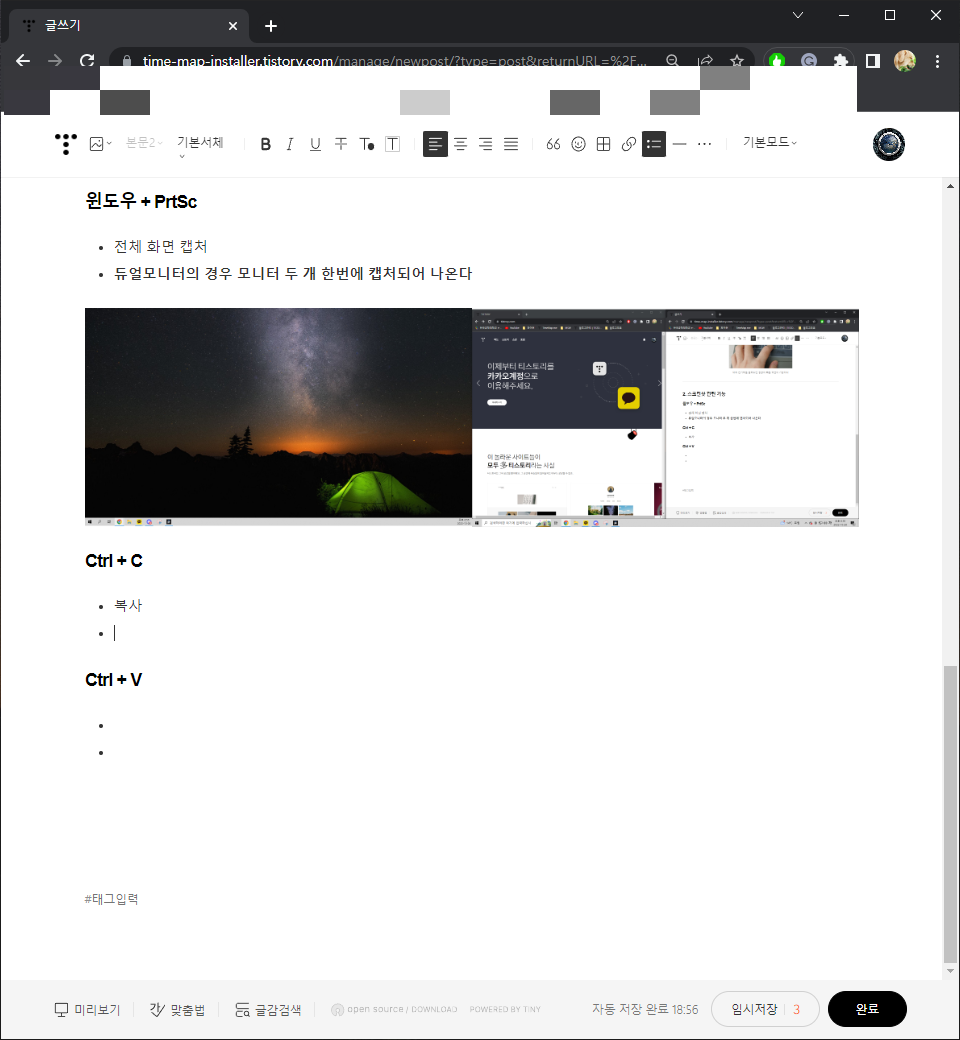Click the 윈도우 + PrtSc heading

pyautogui.click(x=141, y=201)
